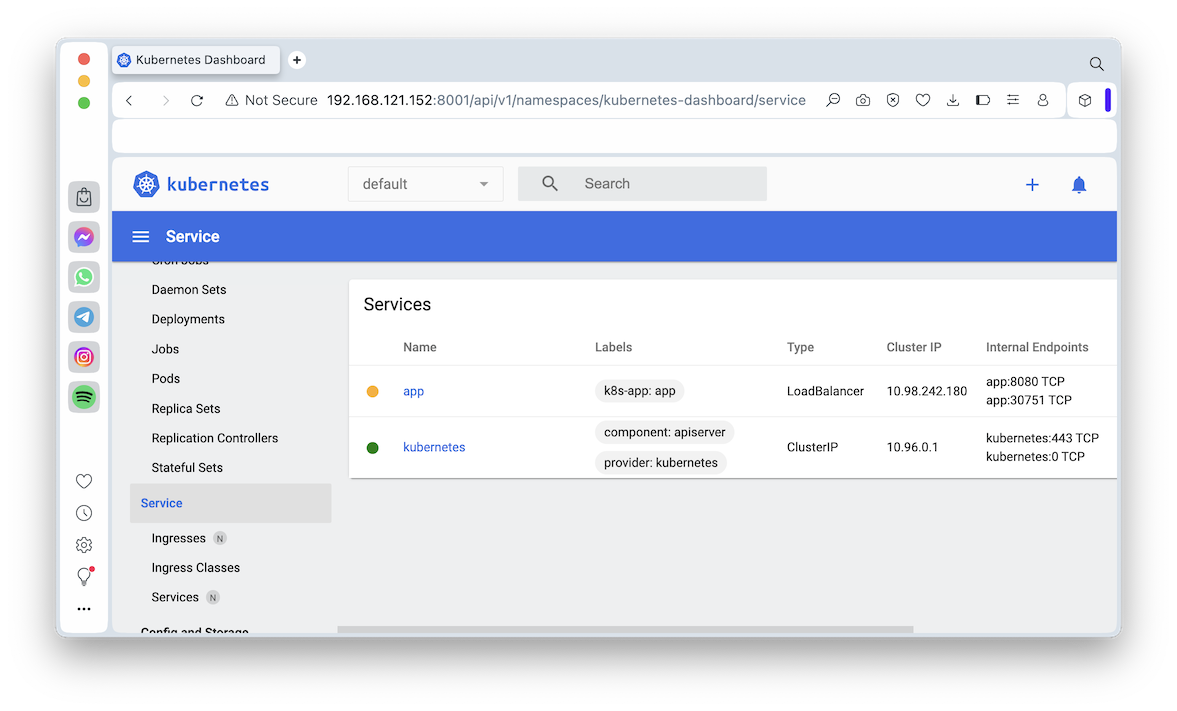Navigate to Replica Sets
The height and width of the screenshot is (711, 1177).
tap(185, 408)
